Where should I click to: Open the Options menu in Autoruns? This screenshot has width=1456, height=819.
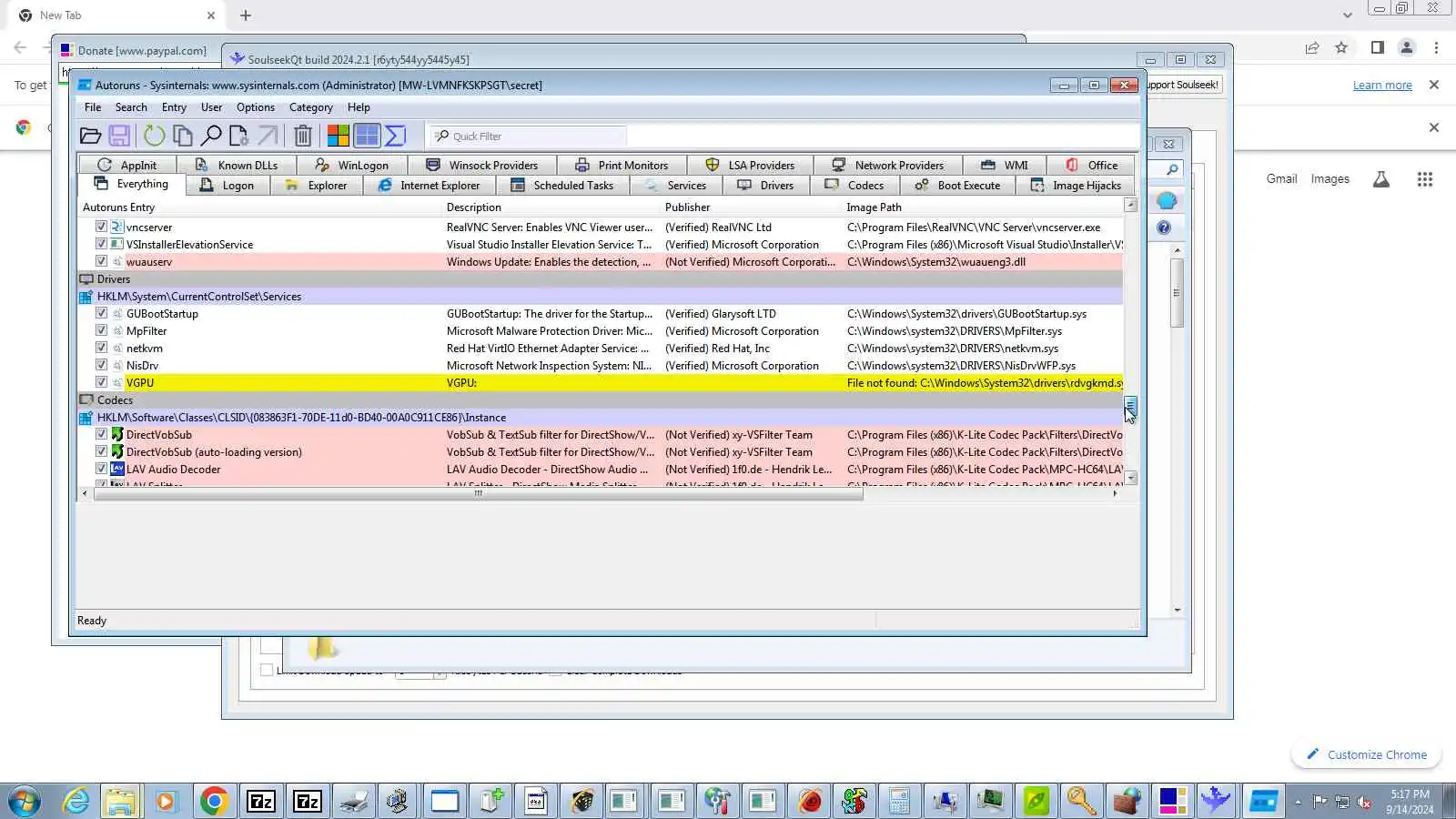pyautogui.click(x=256, y=107)
